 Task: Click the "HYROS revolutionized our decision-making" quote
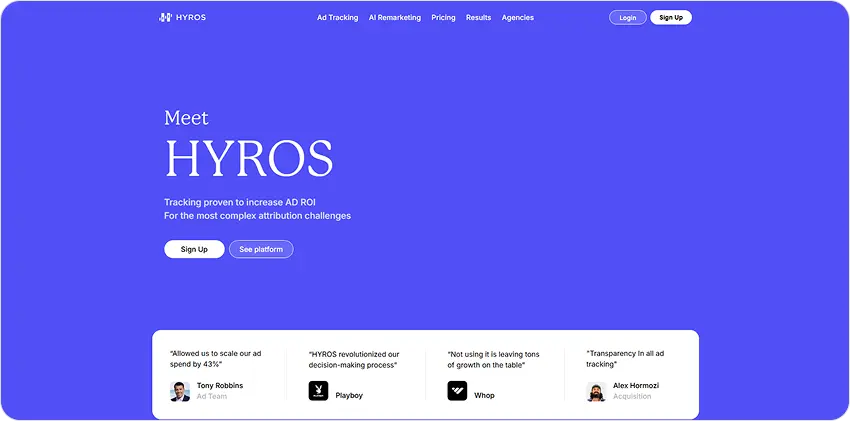[354, 360]
